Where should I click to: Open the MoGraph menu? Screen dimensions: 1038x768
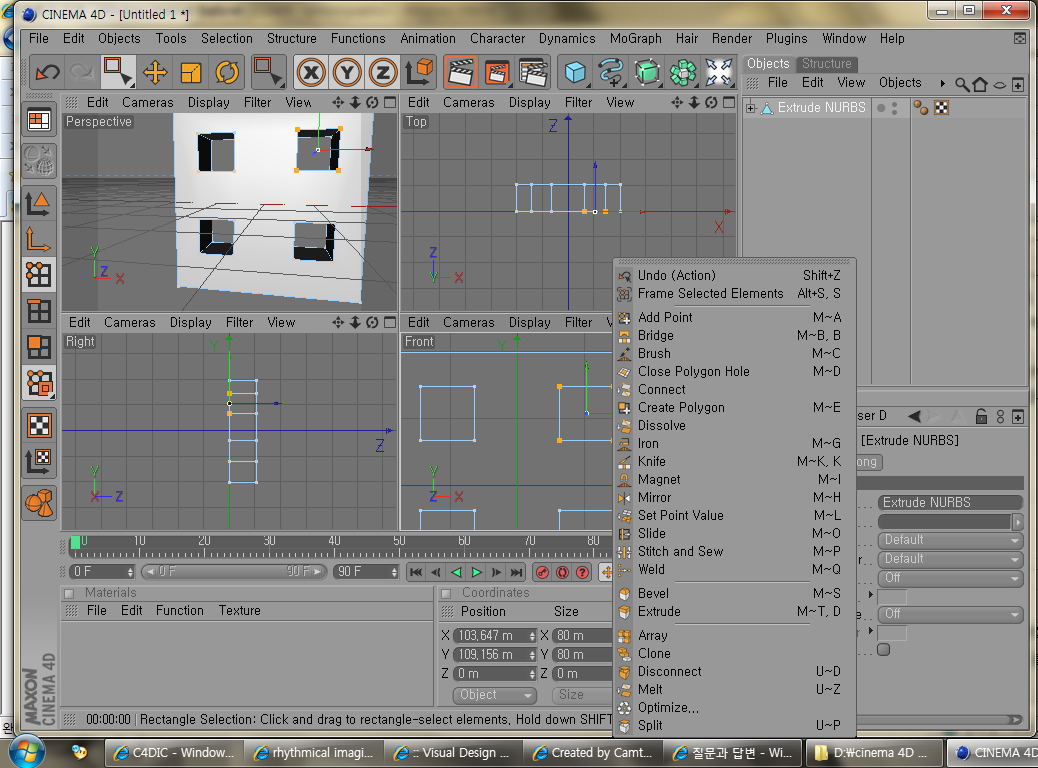pyautogui.click(x=636, y=38)
